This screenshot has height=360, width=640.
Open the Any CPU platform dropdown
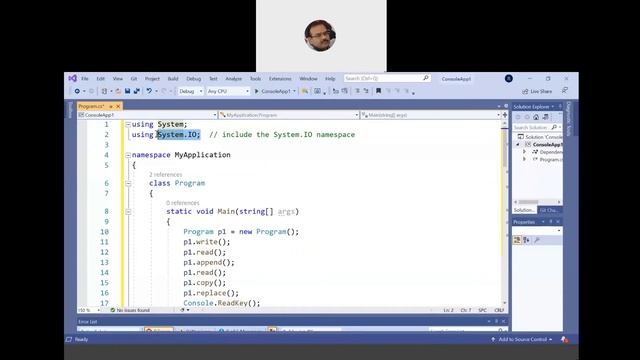coord(228,91)
